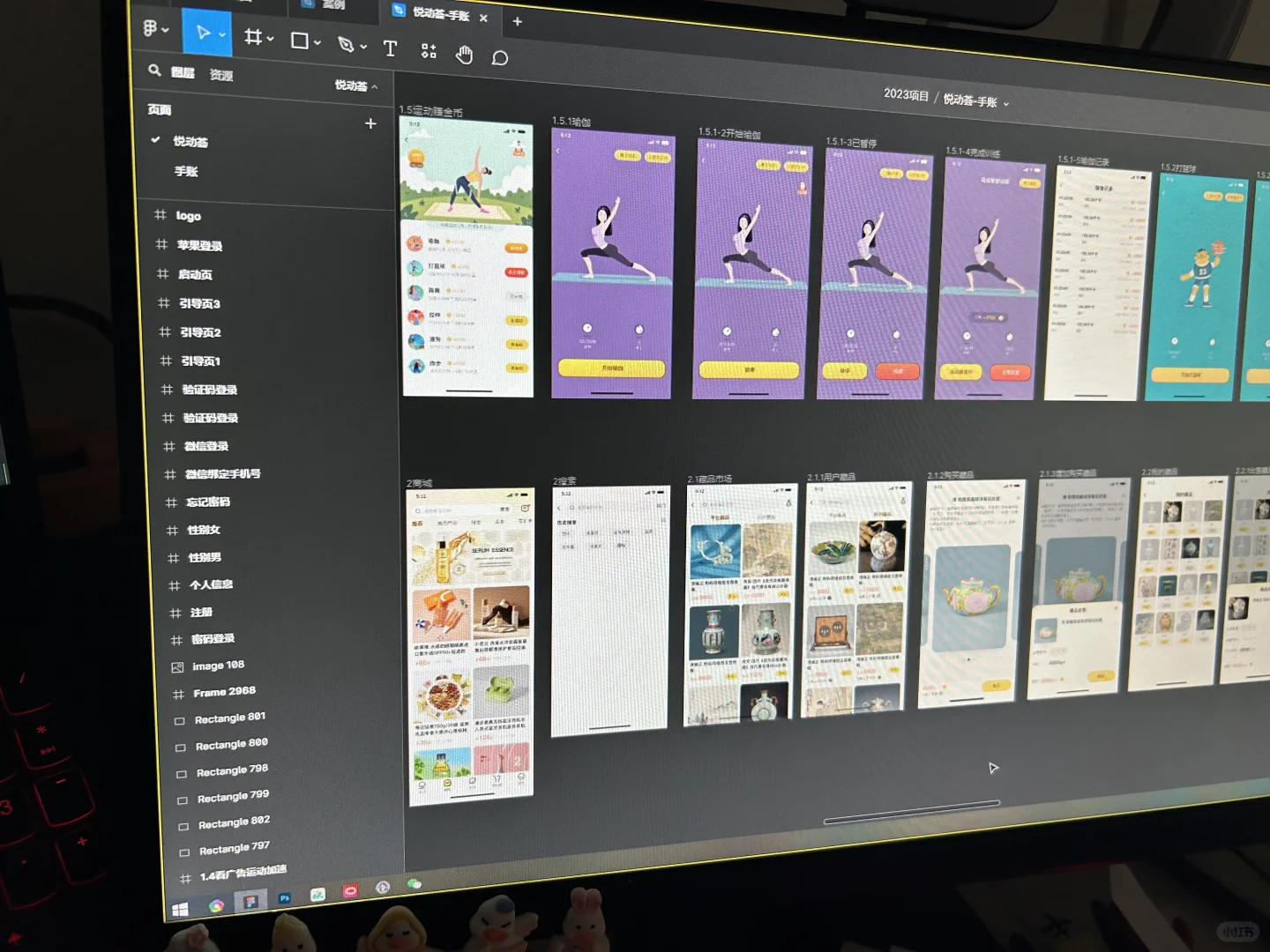Select the 1.4看广告运动加速 layer
The height and width of the screenshot is (952, 1270).
click(x=243, y=873)
